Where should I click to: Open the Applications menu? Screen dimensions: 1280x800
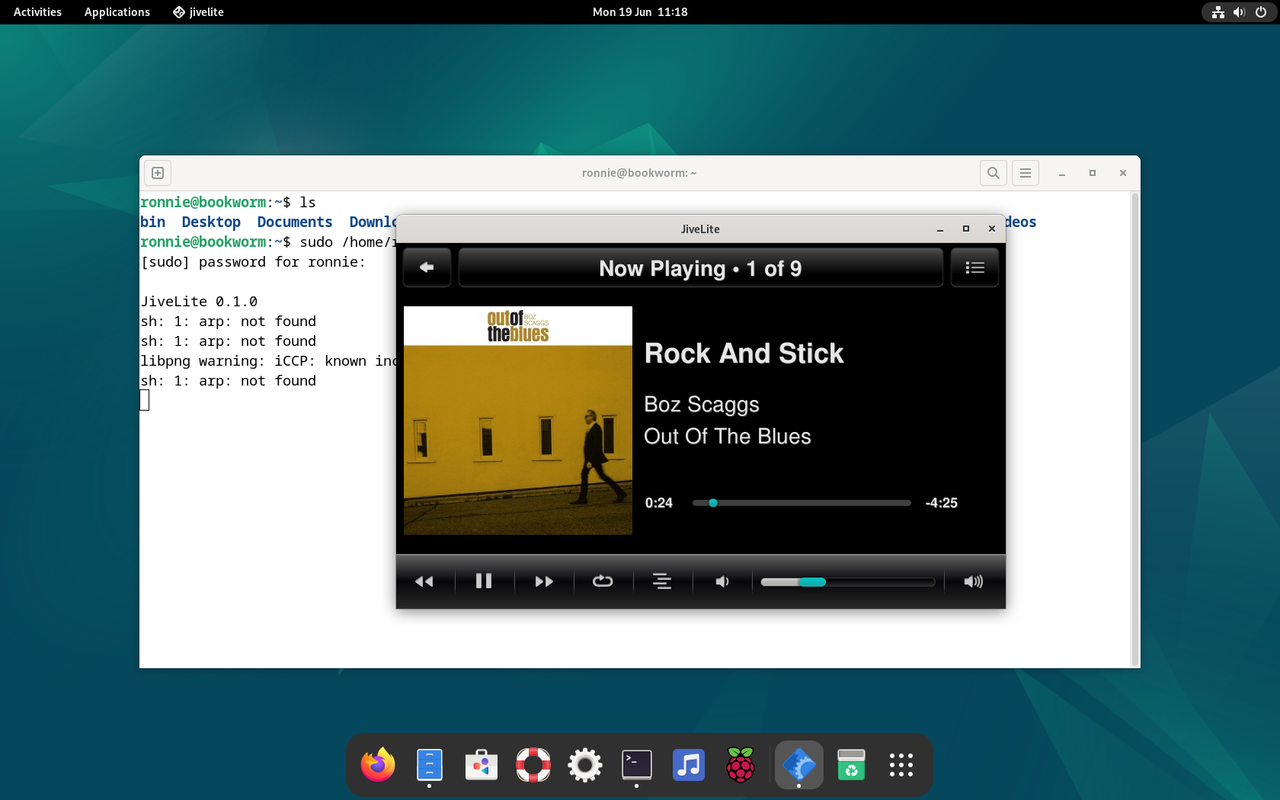[117, 12]
